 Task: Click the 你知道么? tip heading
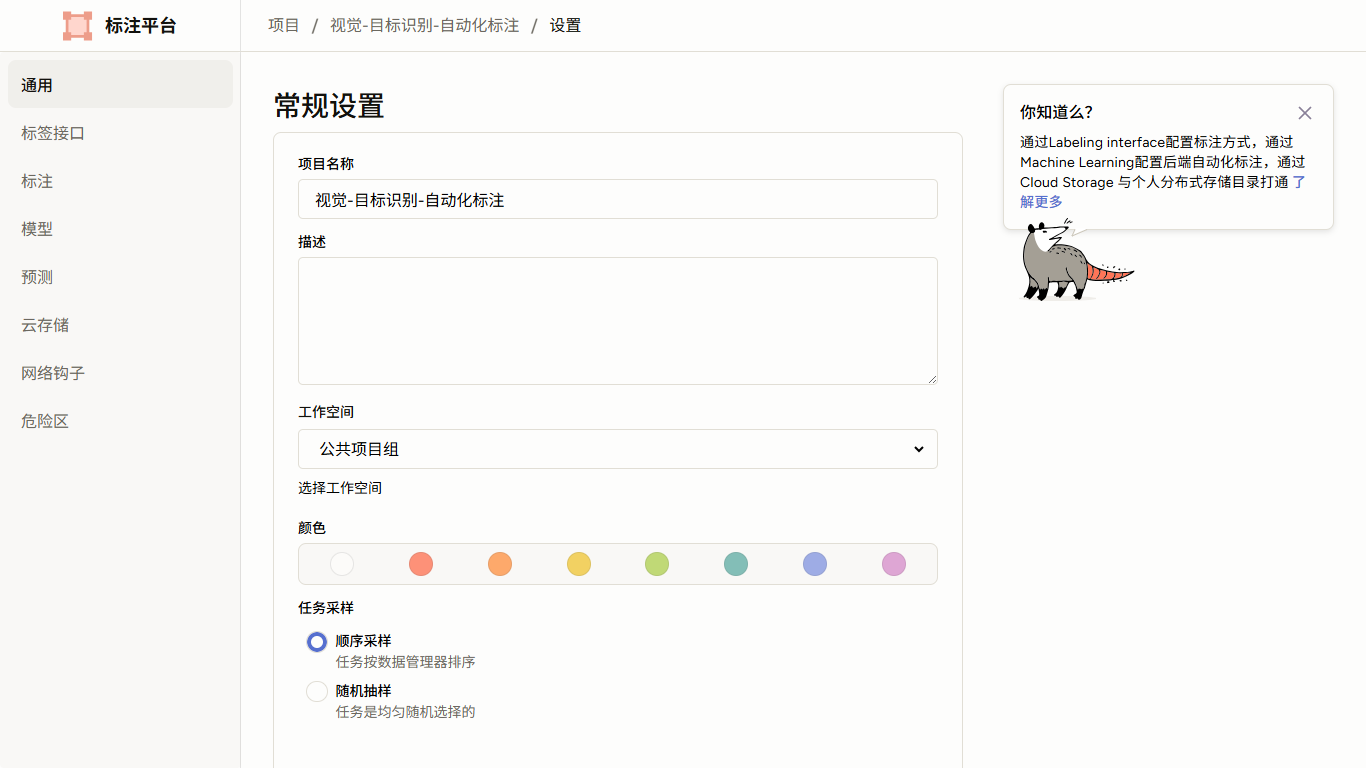pos(1056,112)
